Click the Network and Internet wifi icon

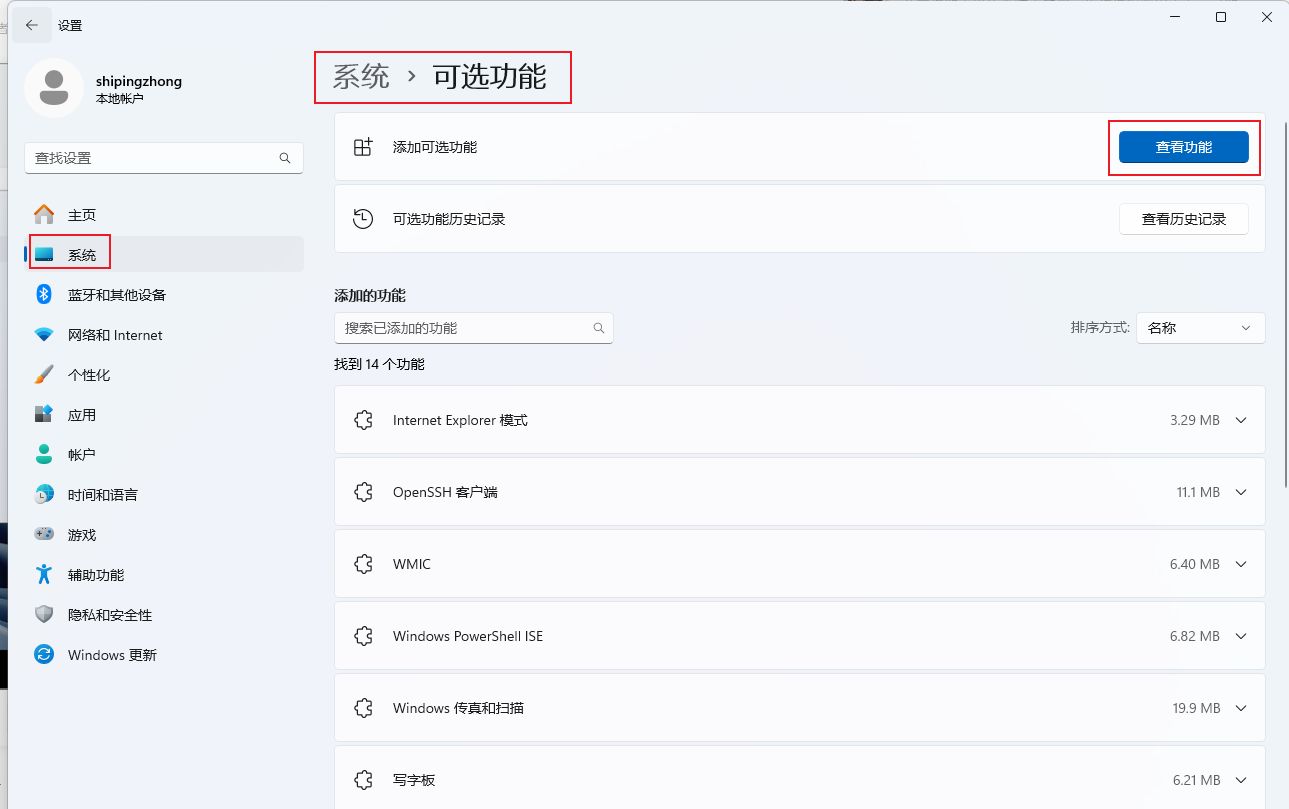(44, 335)
